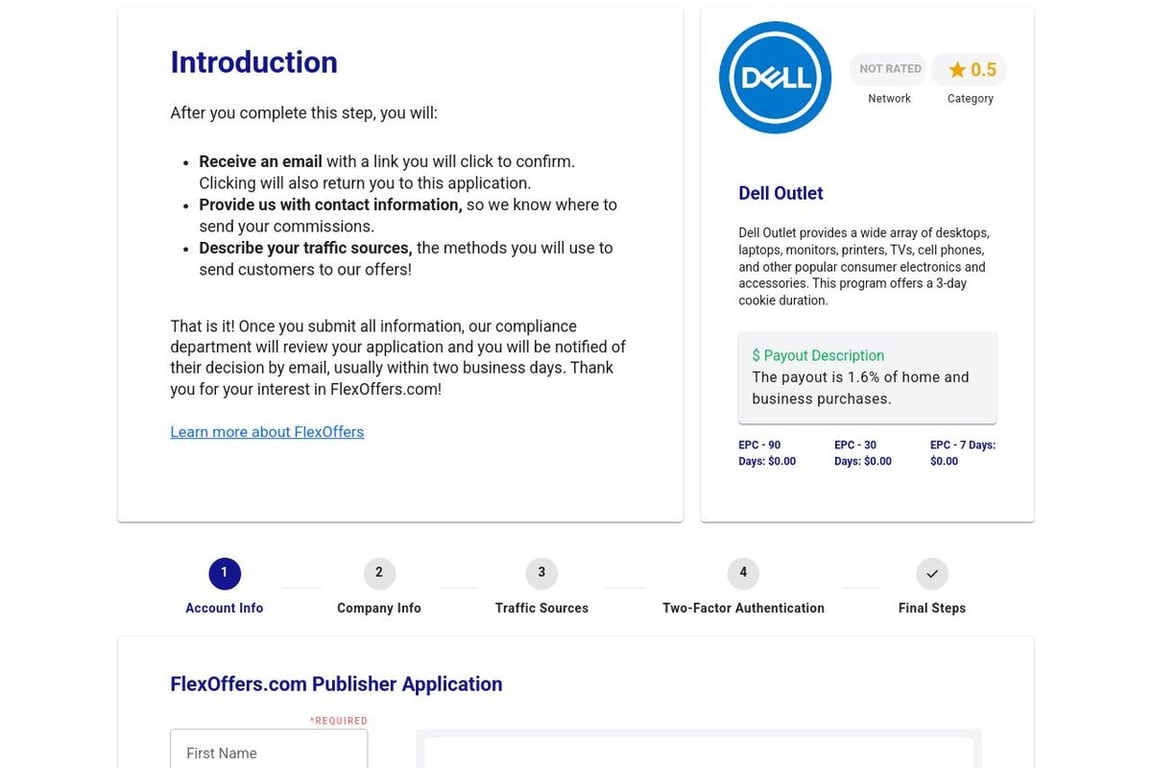Click the Traffic Sources step label
The height and width of the screenshot is (768, 1152).
541,608
